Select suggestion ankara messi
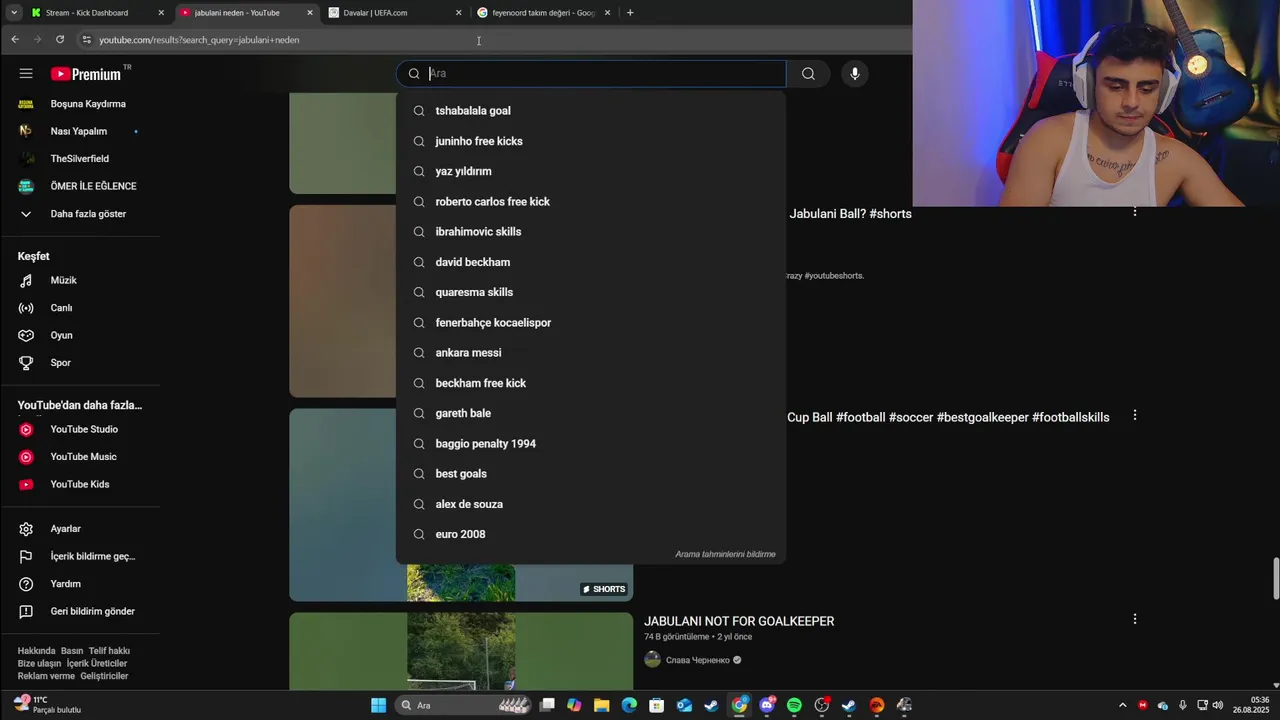Screen dimensions: 1280x720 click(x=591, y=353)
